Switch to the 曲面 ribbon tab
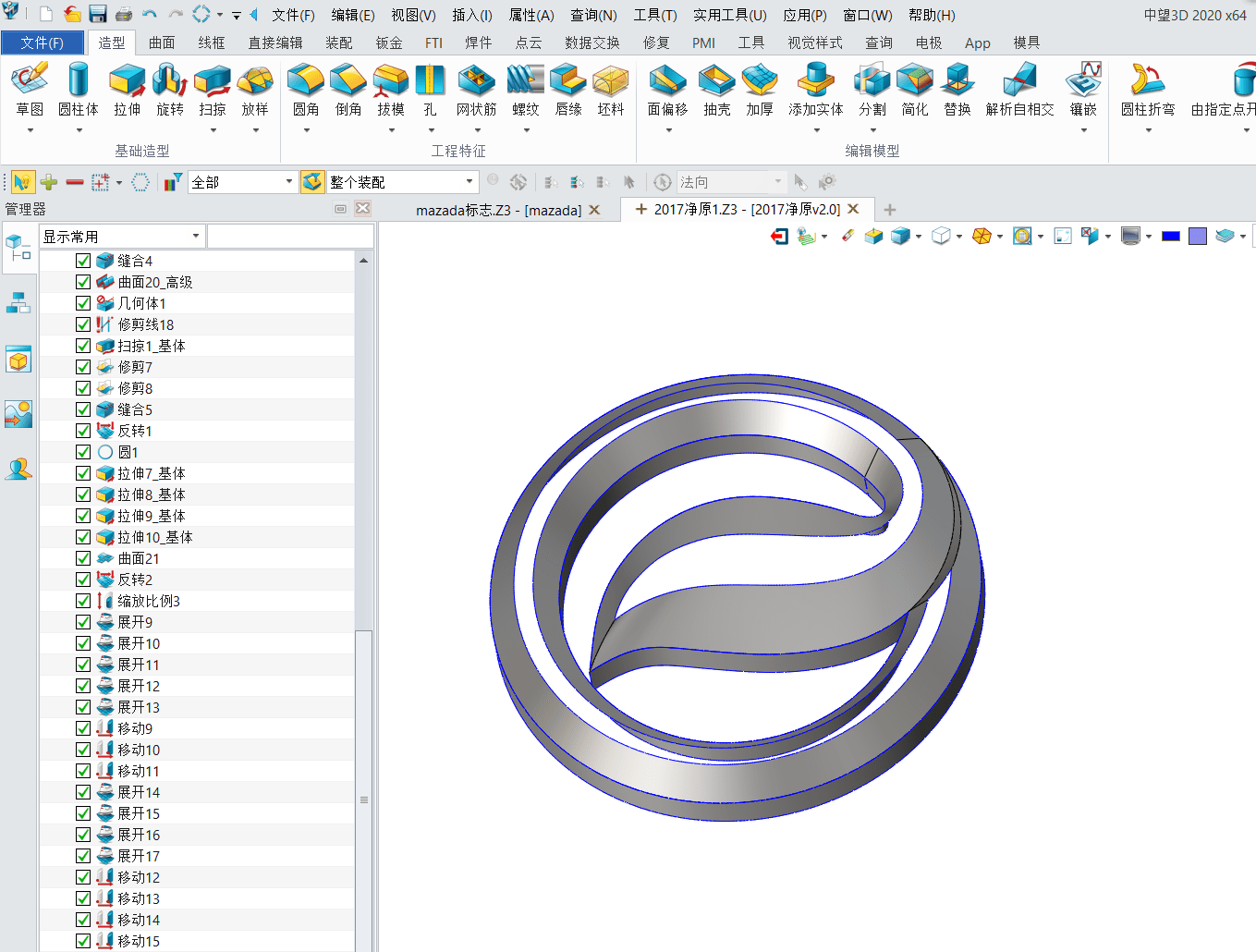Image resolution: width=1256 pixels, height=952 pixels. [162, 43]
